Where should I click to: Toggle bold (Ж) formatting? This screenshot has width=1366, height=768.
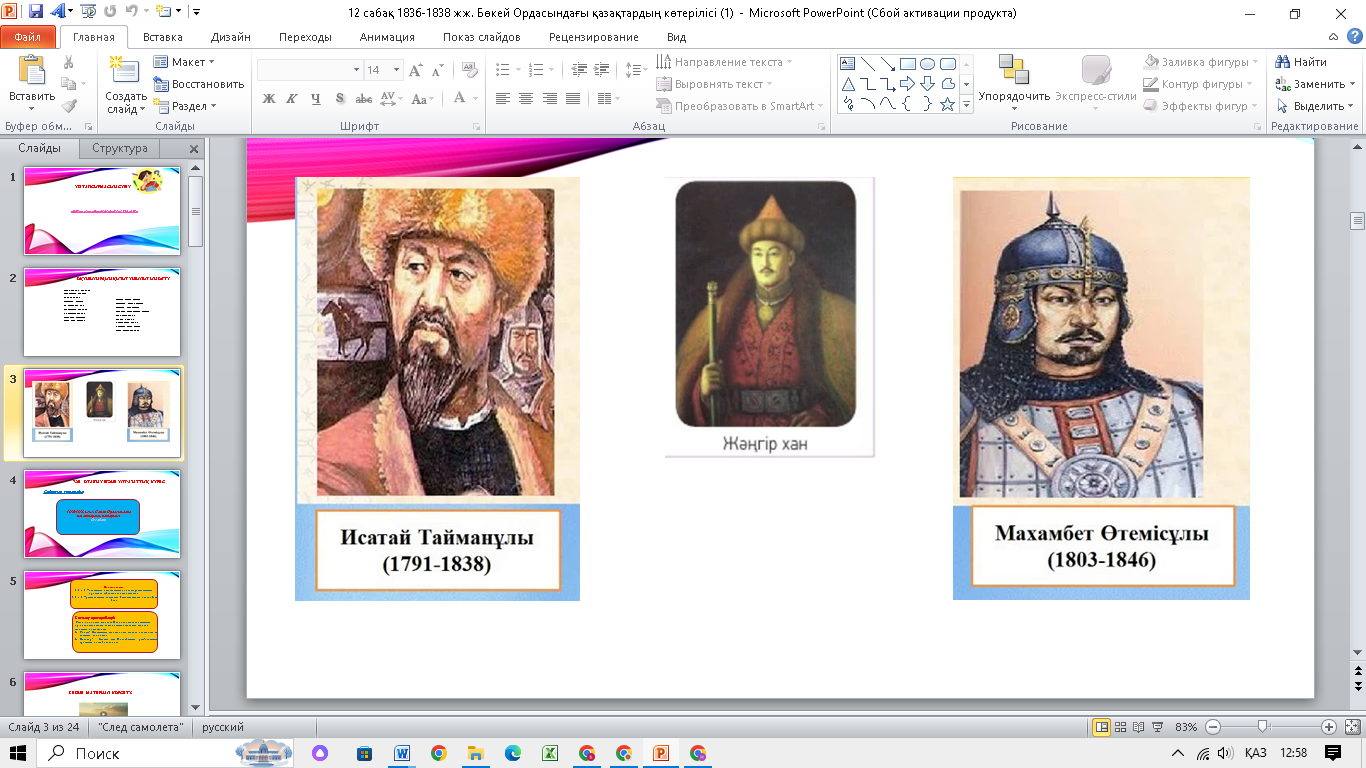(x=268, y=99)
